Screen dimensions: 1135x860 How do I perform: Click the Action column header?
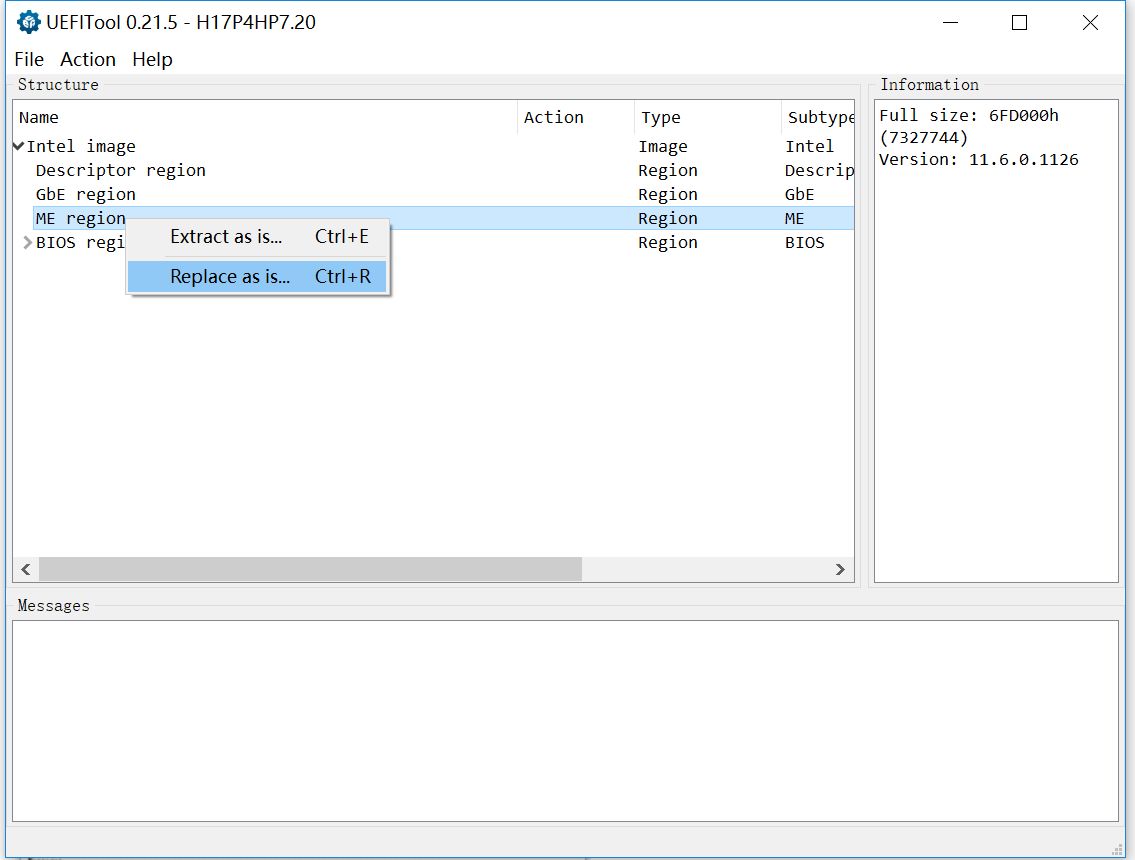coord(575,117)
